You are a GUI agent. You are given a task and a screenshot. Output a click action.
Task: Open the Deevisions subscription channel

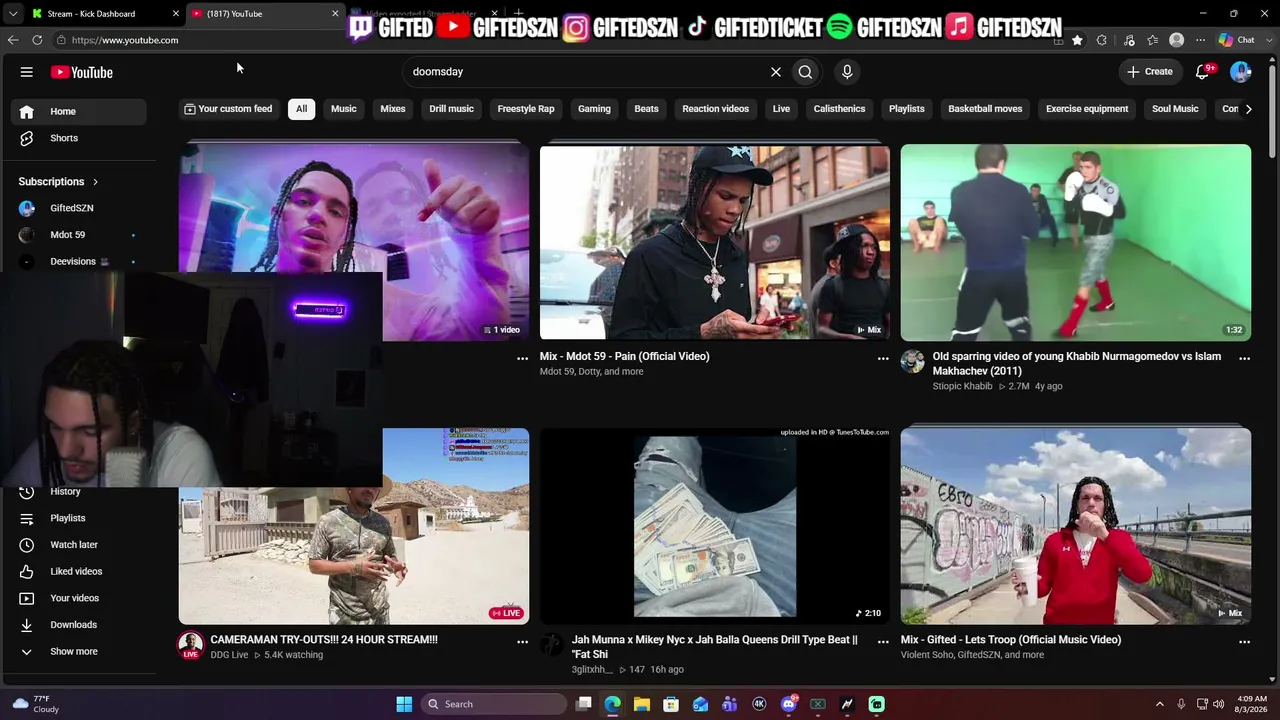click(80, 261)
